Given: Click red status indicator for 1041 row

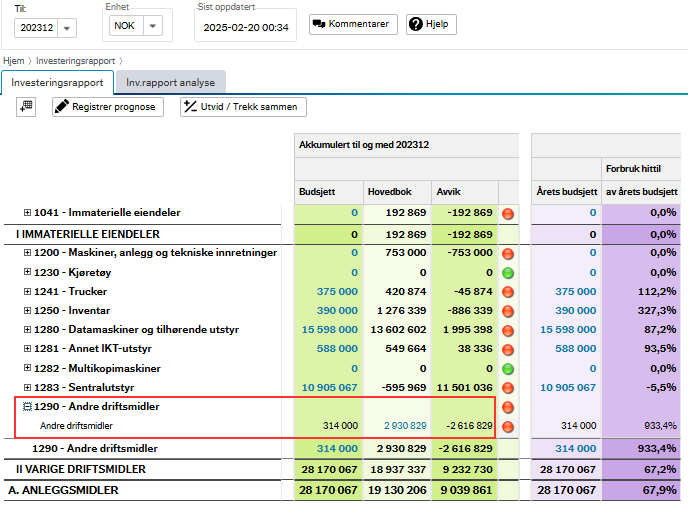Looking at the screenshot, I should [508, 214].
